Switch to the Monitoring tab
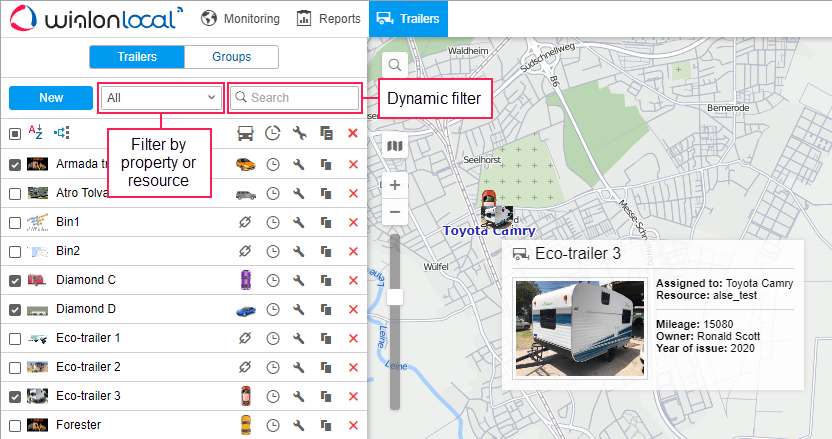Screen dimensions: 832x439 pos(240,18)
